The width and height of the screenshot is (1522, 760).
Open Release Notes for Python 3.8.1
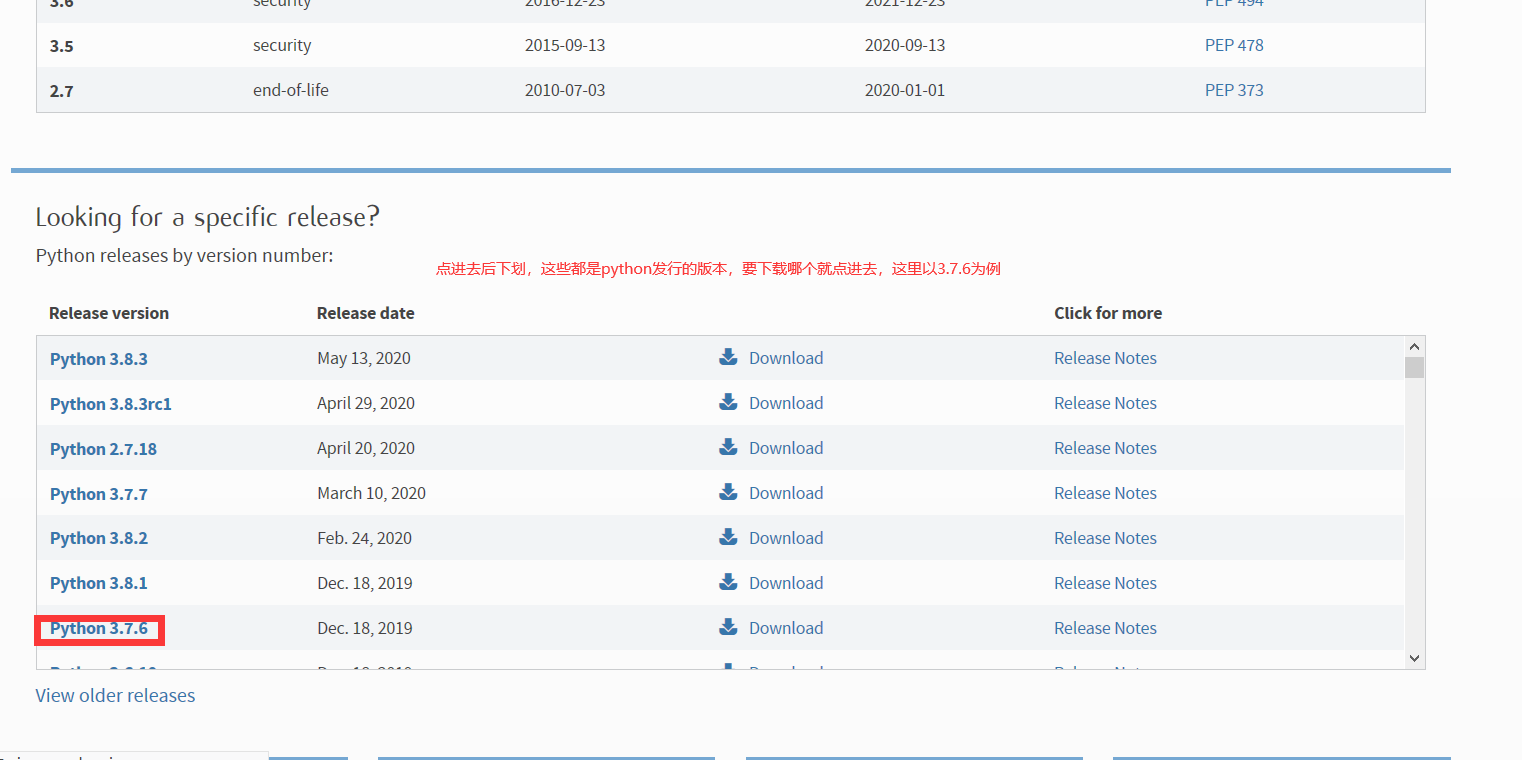1105,583
